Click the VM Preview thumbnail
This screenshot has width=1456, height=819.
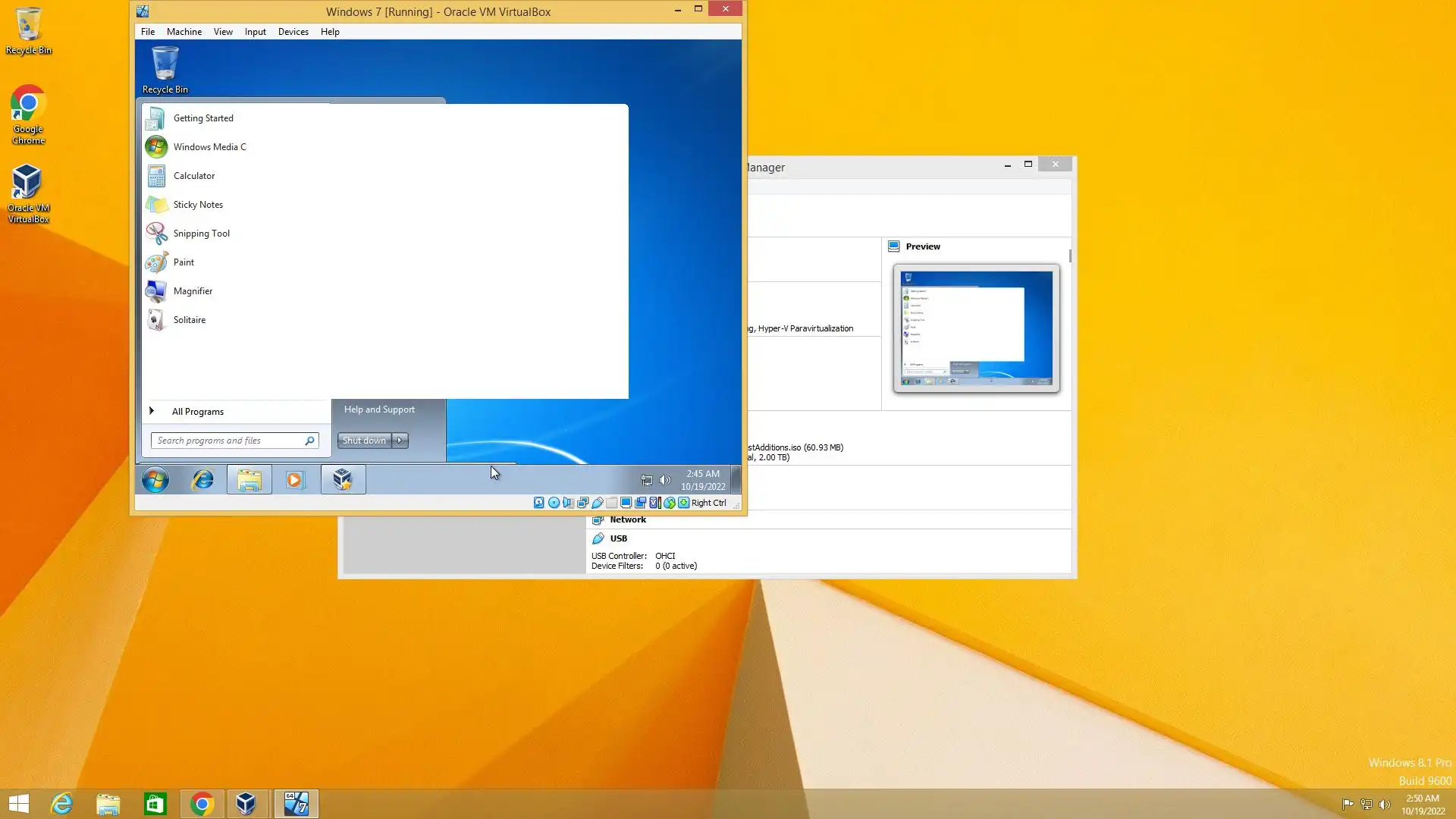(976, 328)
